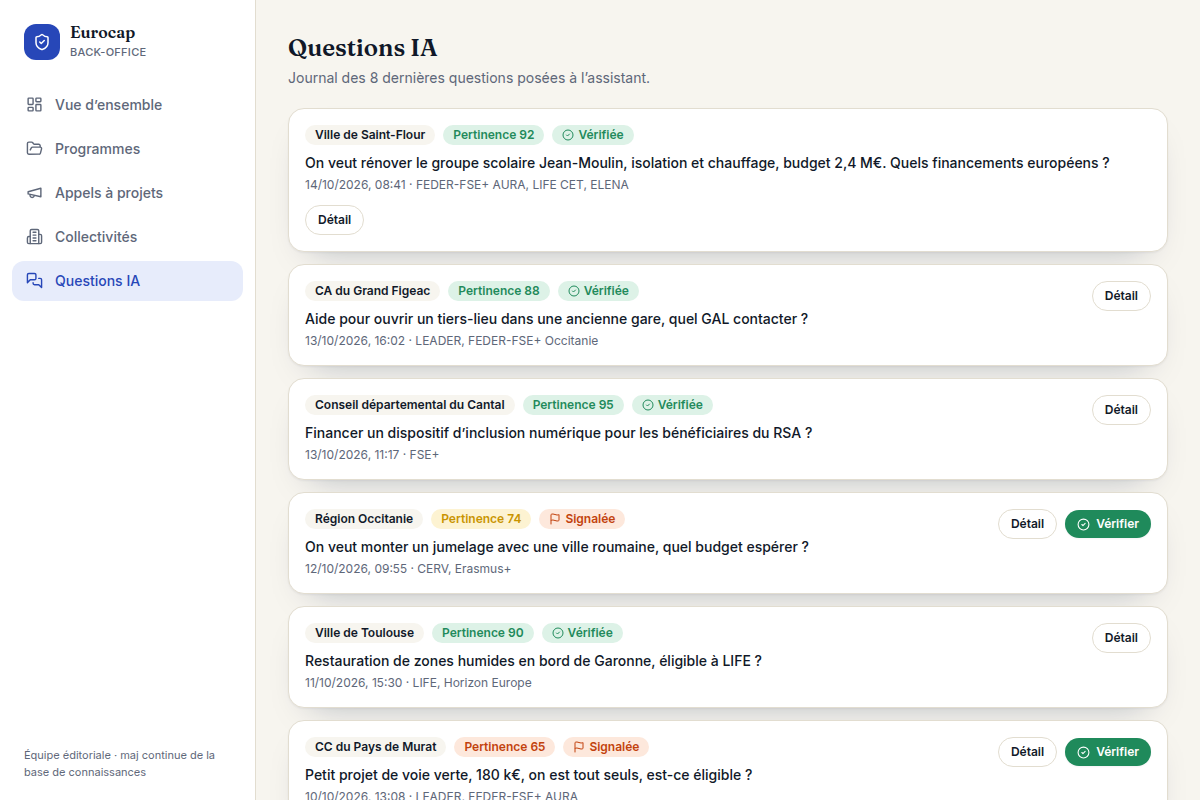This screenshot has height=800, width=1200.
Task: Click the Pertinence 95 badge
Action: coord(573,405)
